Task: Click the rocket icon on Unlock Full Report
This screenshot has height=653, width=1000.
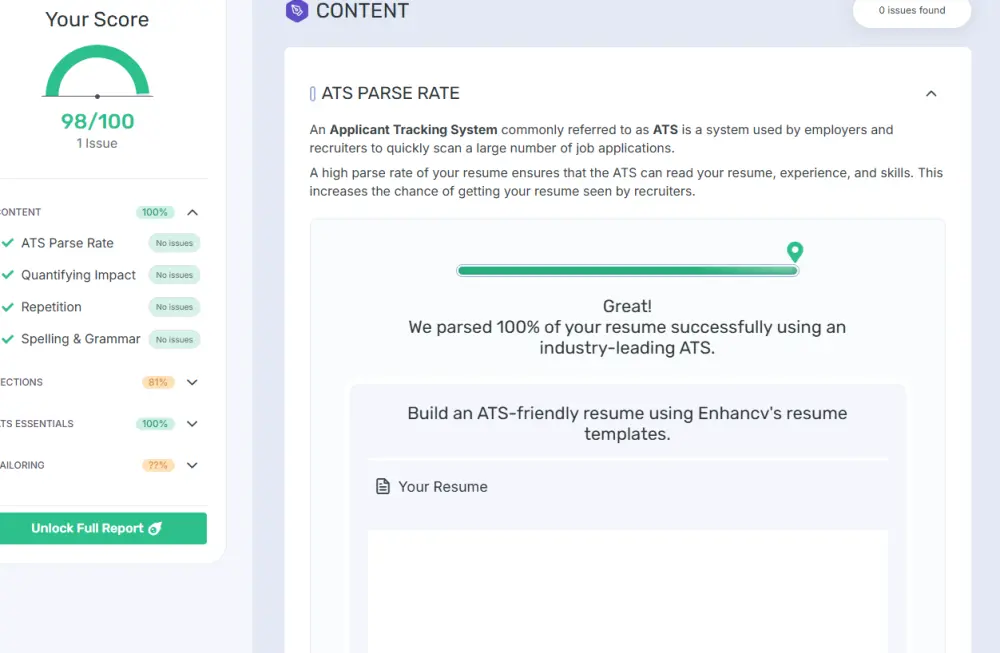Action: pyautogui.click(x=155, y=528)
